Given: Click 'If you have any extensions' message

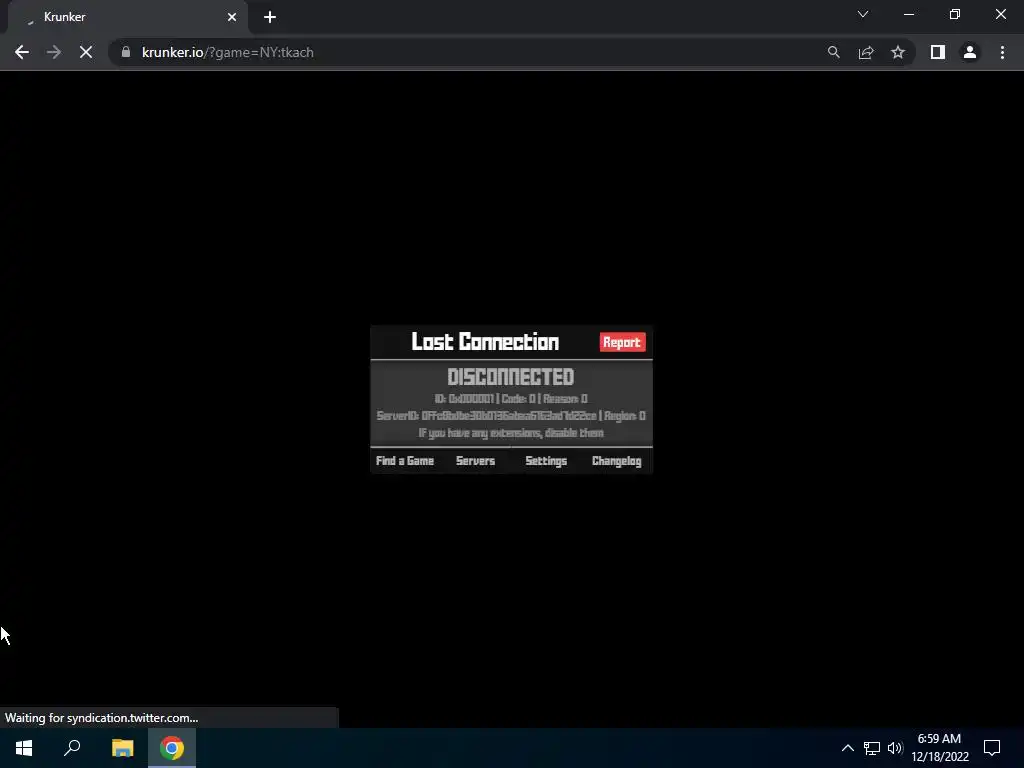Looking at the screenshot, I should click(x=511, y=433).
